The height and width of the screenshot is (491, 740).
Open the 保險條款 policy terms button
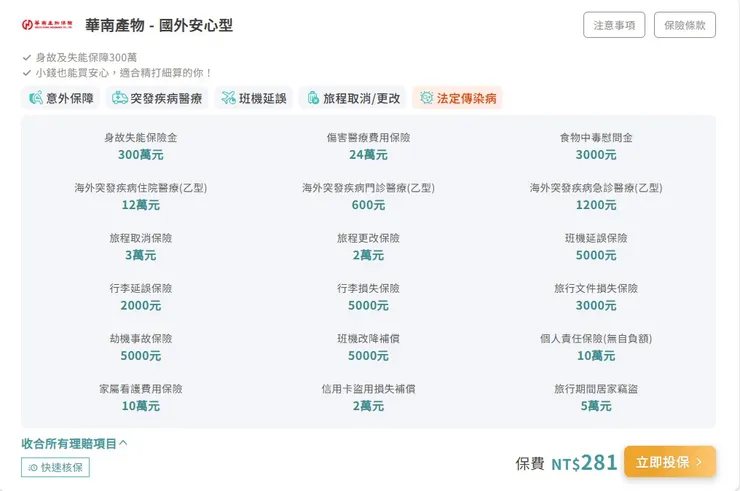[x=685, y=25]
